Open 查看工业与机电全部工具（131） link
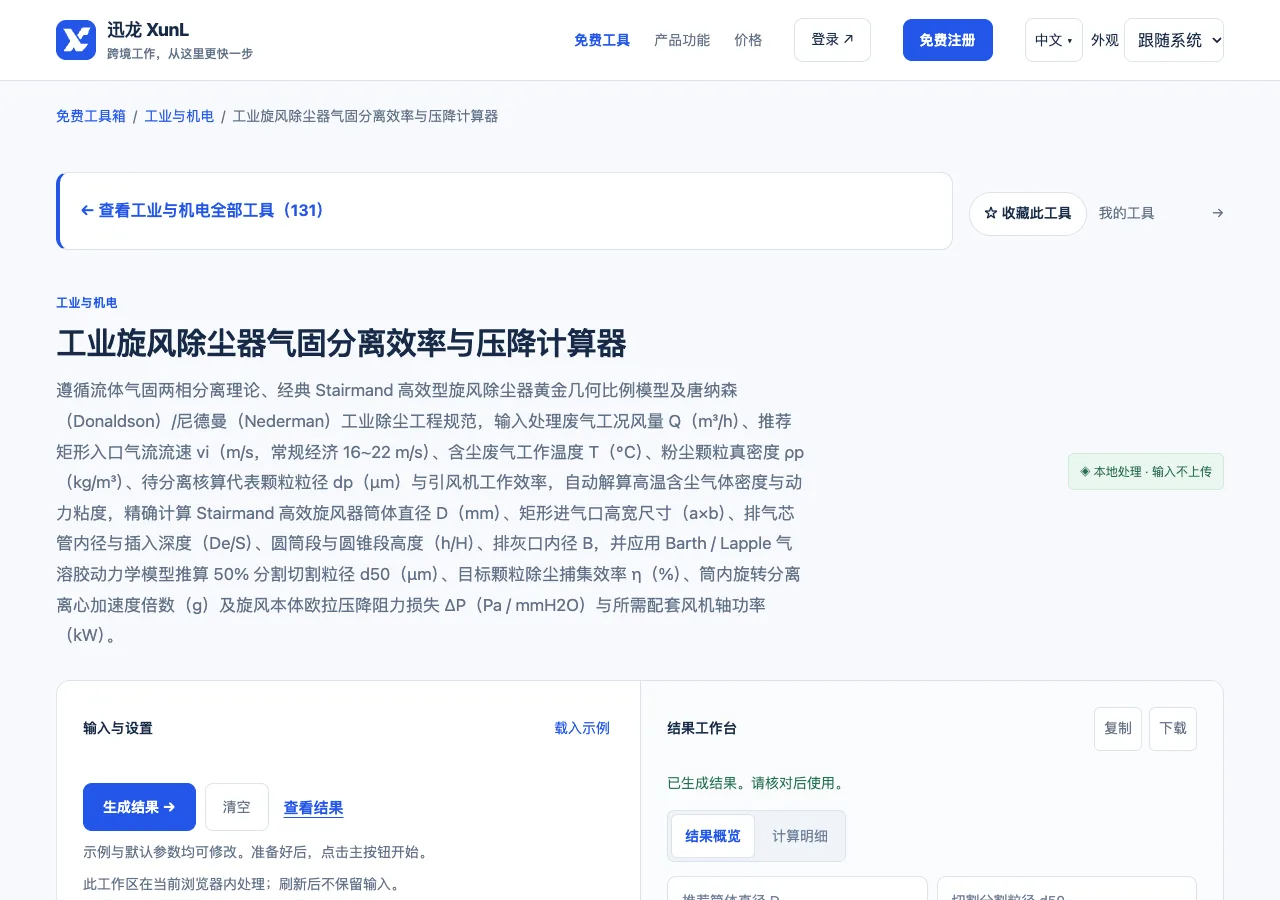 (x=202, y=211)
